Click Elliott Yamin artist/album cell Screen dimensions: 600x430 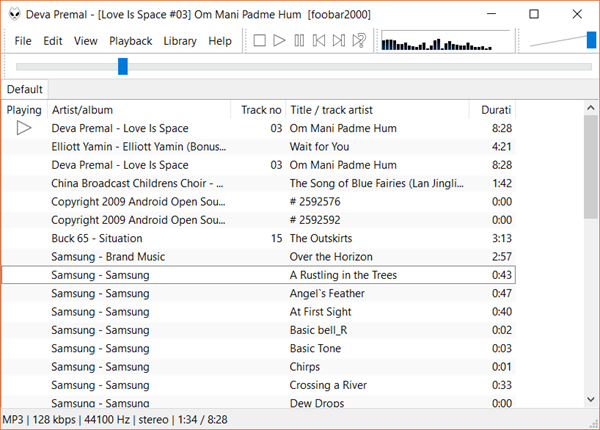(x=139, y=147)
